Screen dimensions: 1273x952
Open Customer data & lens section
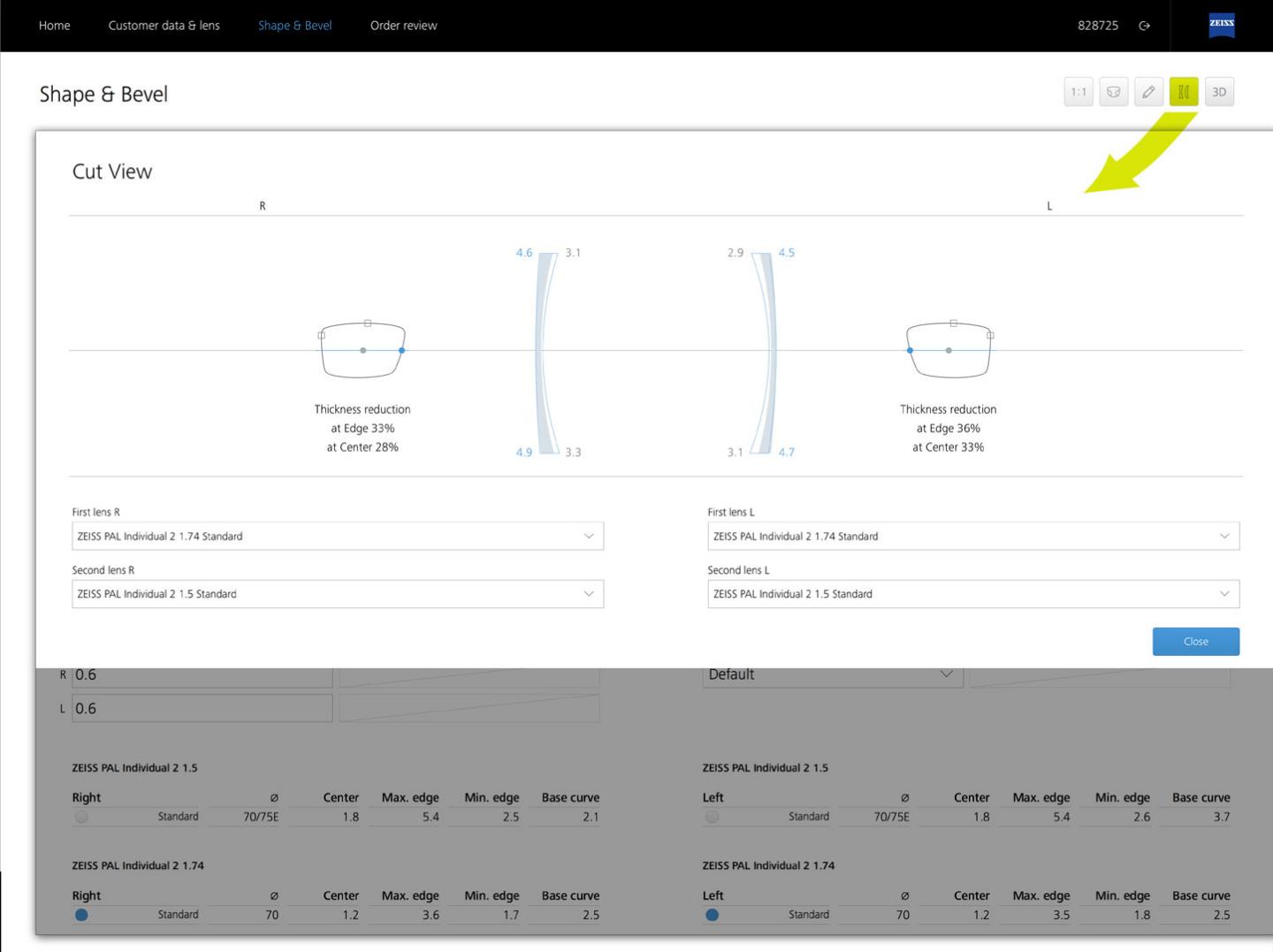pos(164,26)
